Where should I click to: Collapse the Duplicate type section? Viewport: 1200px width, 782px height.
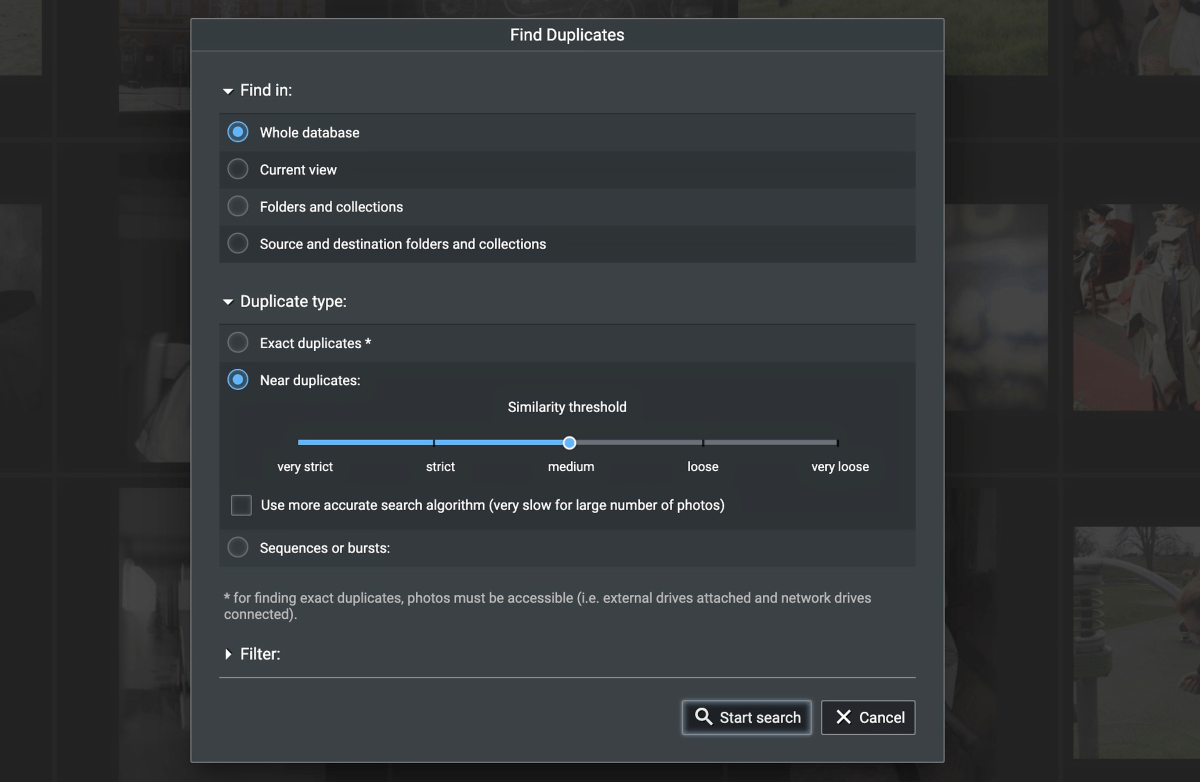(x=227, y=301)
